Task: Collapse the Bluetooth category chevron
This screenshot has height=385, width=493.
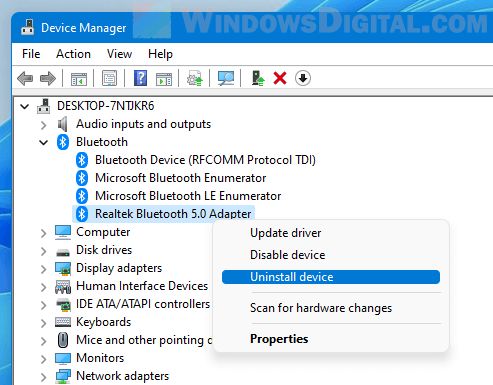Action: (x=44, y=143)
